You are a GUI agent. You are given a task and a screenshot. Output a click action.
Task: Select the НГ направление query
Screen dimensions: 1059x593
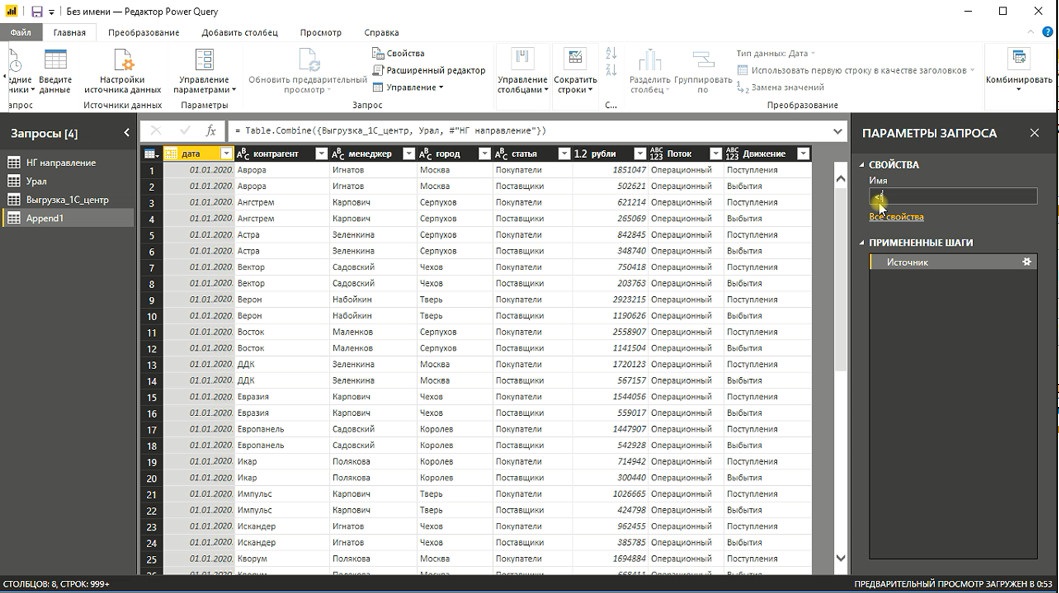(68, 163)
